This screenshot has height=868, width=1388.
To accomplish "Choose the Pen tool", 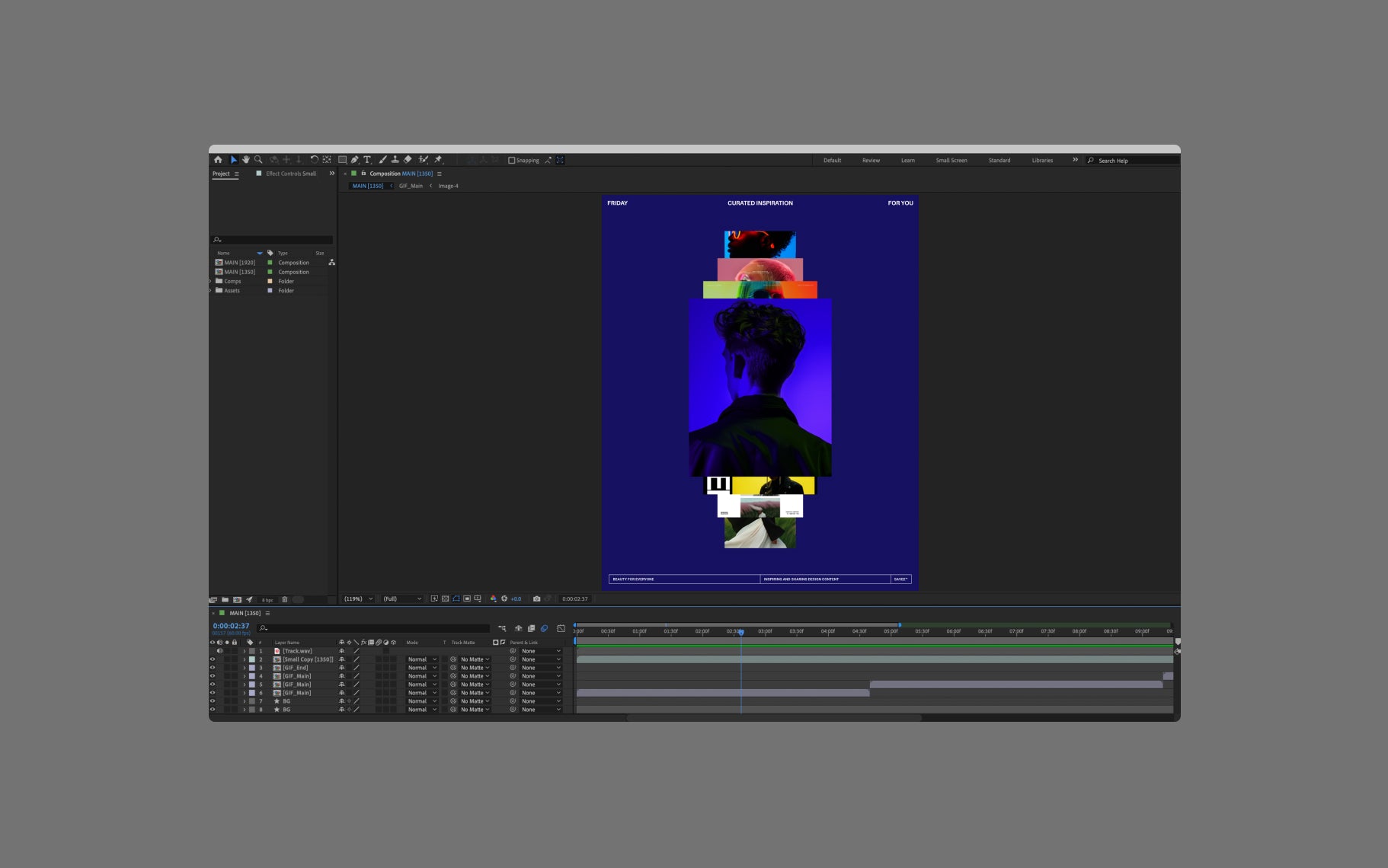I will 354,160.
